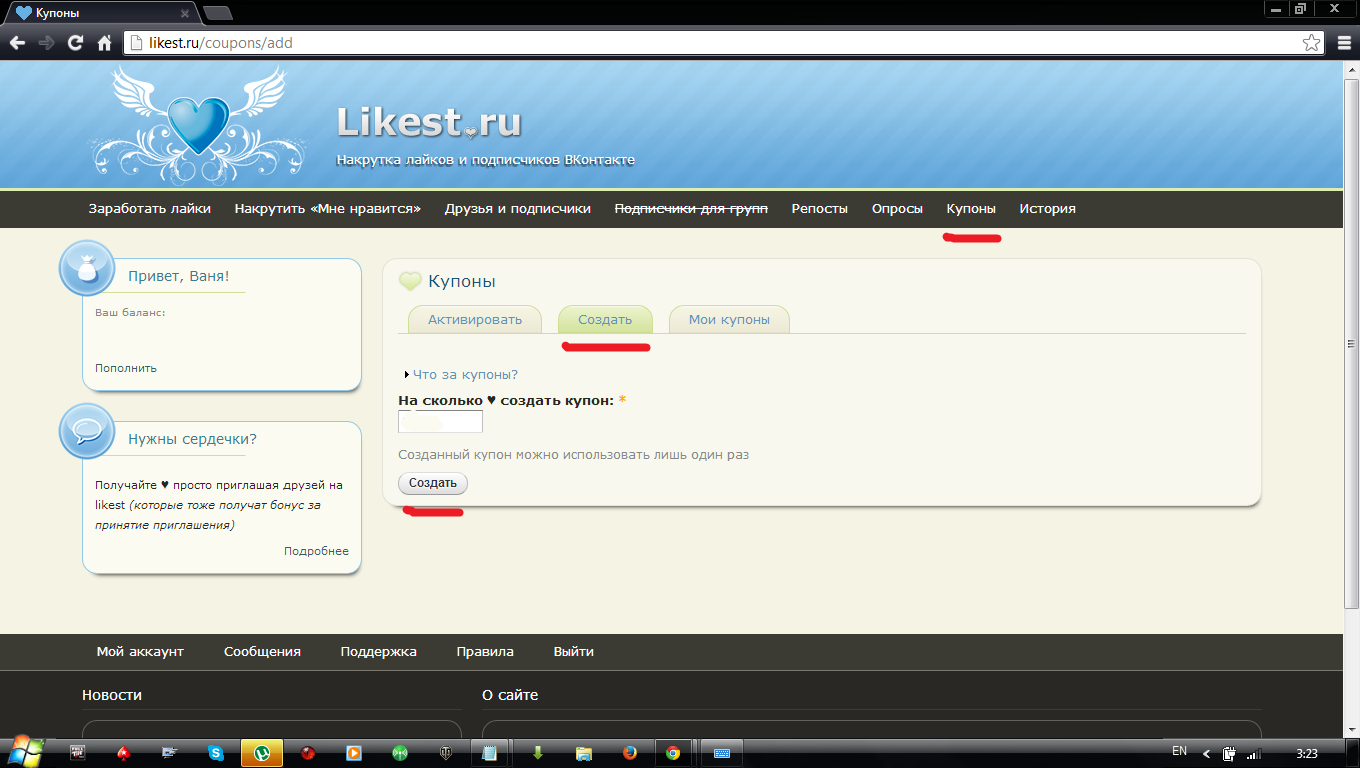
Task: Open green download arrow taskbar icon
Action: (x=538, y=753)
